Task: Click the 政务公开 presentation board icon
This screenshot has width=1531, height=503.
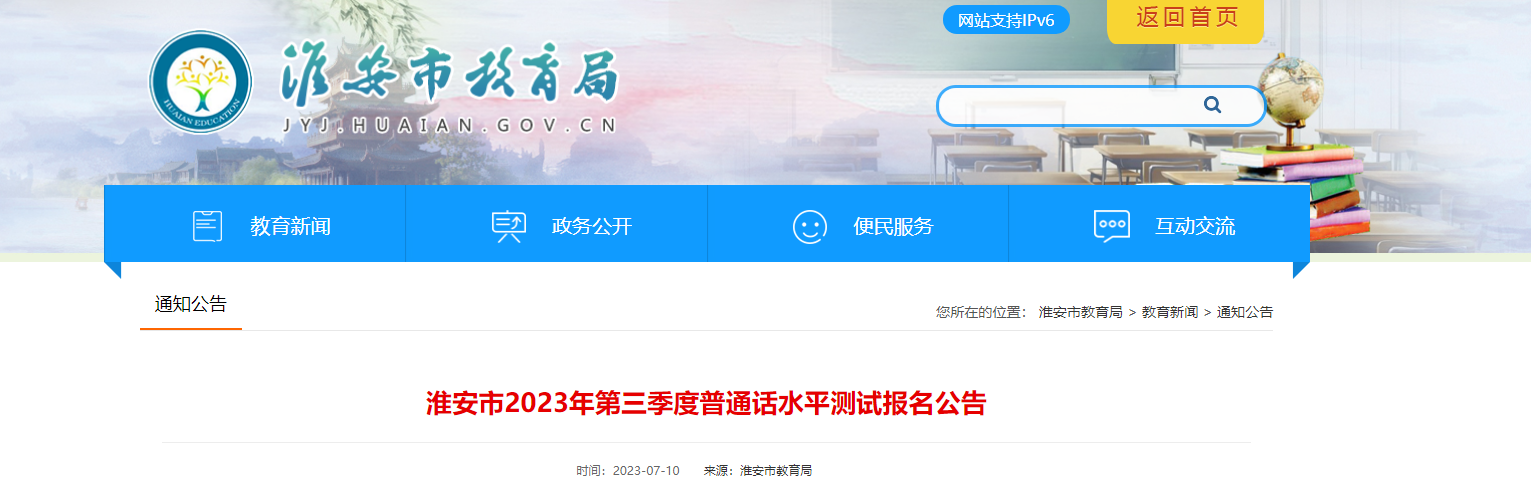Action: point(508,226)
